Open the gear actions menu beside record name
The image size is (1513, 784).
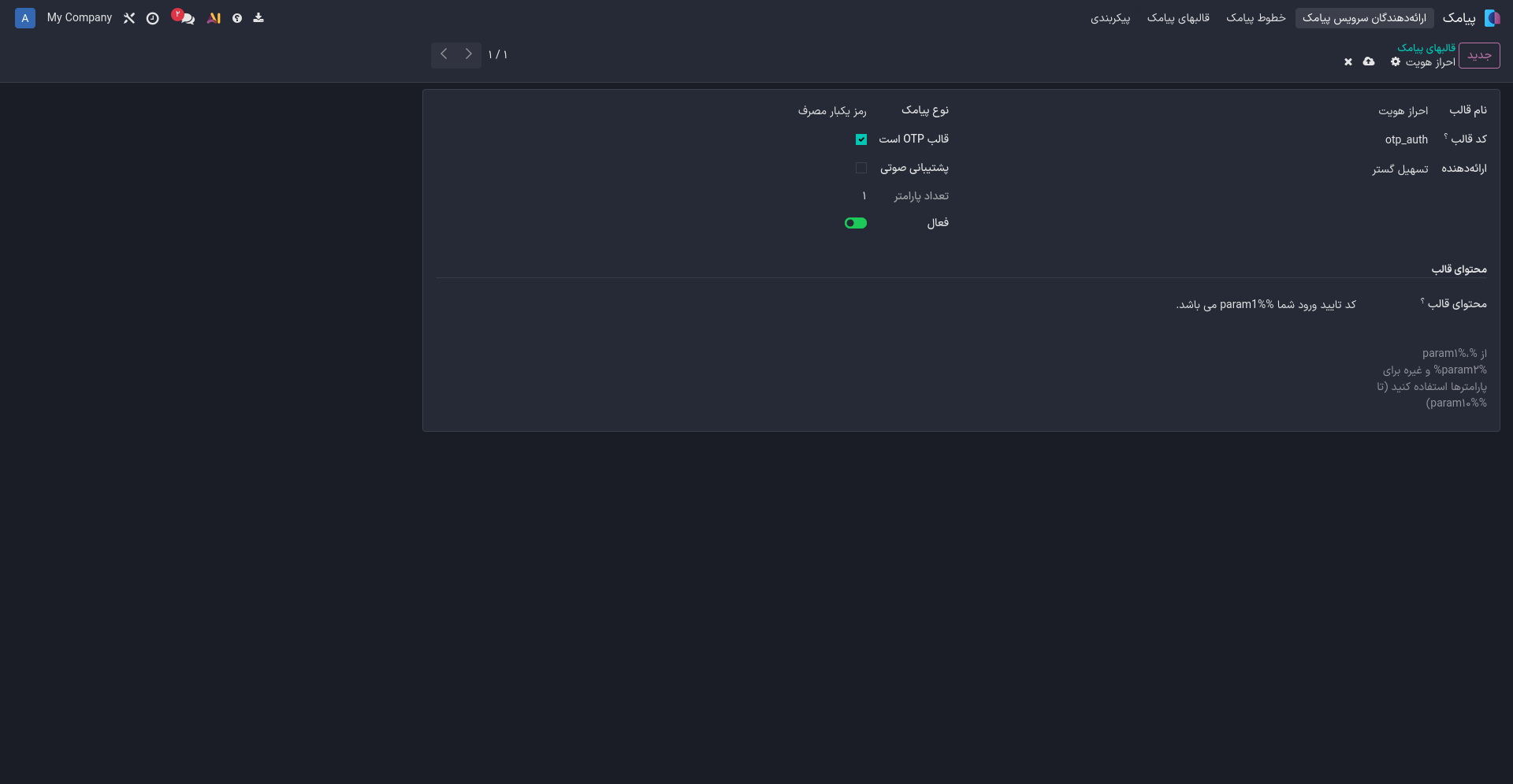pos(1396,61)
